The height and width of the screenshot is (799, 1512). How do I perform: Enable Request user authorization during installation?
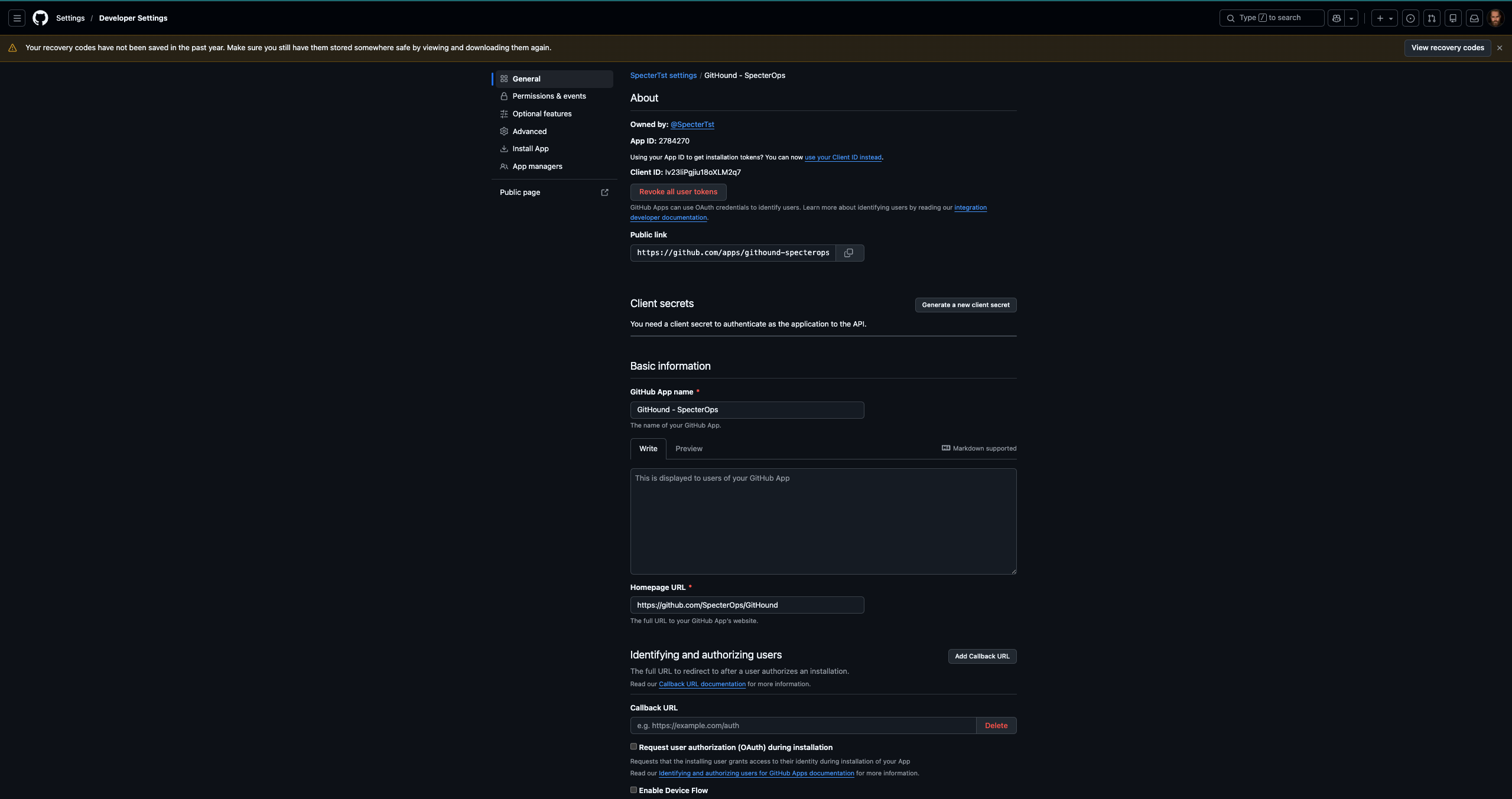tap(633, 746)
